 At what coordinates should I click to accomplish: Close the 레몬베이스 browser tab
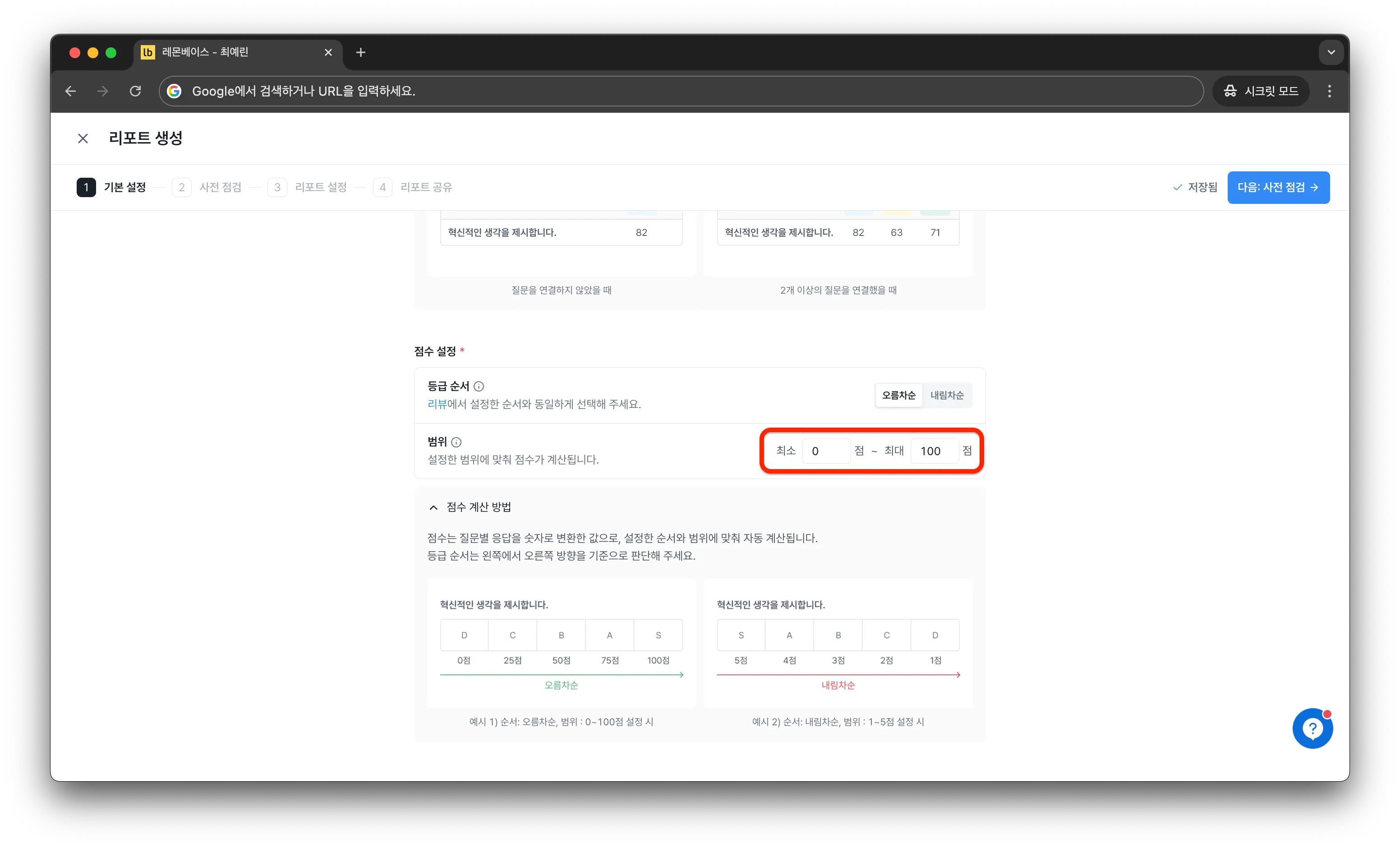pos(328,52)
